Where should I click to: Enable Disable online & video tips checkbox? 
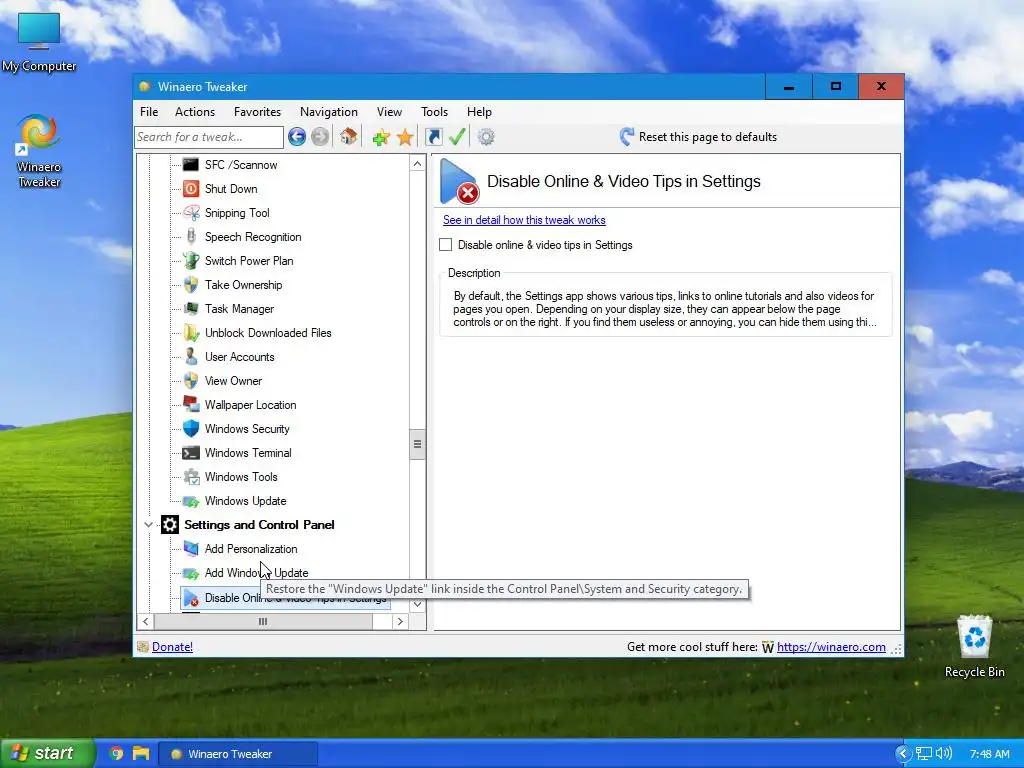(x=445, y=245)
